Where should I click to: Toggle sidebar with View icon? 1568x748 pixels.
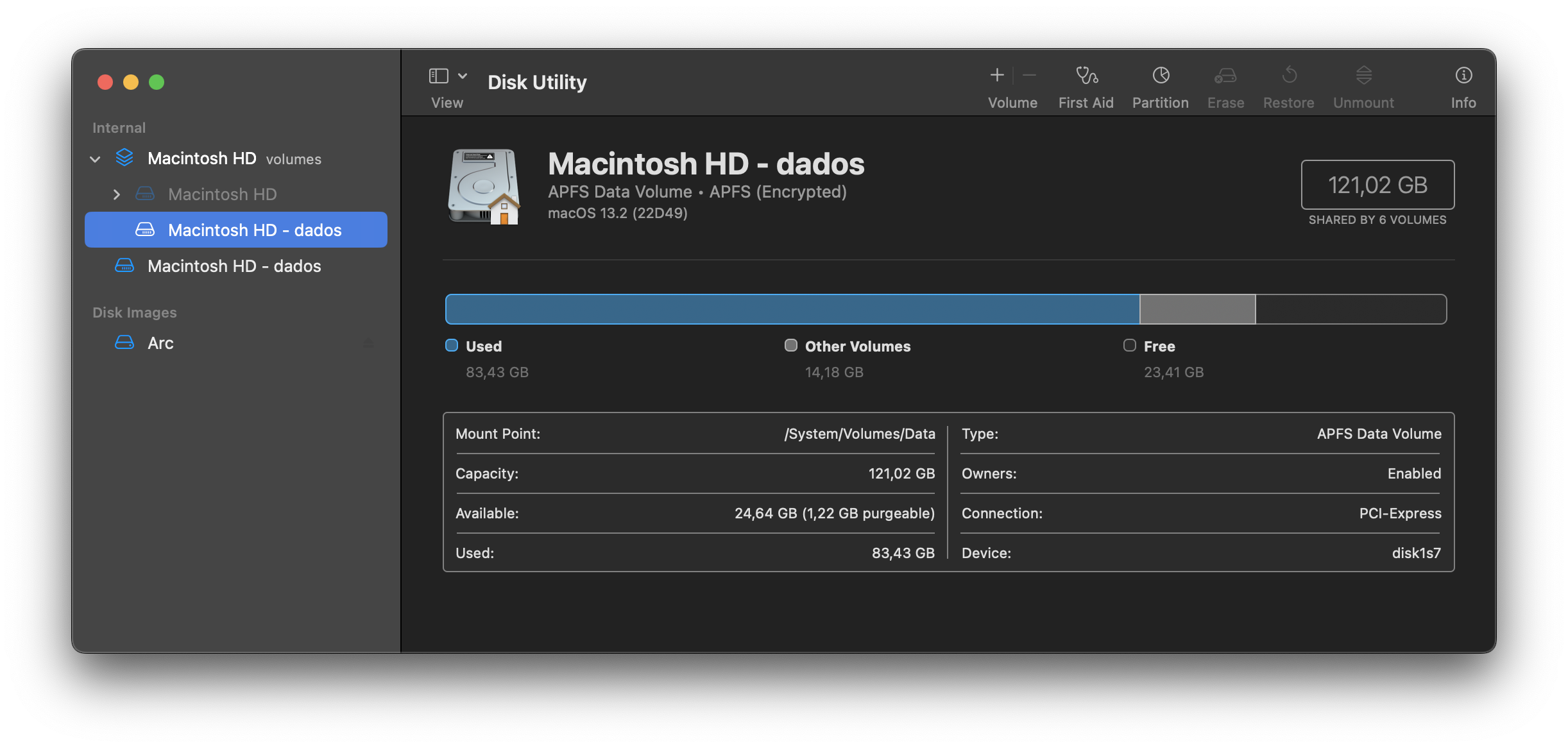click(x=439, y=76)
